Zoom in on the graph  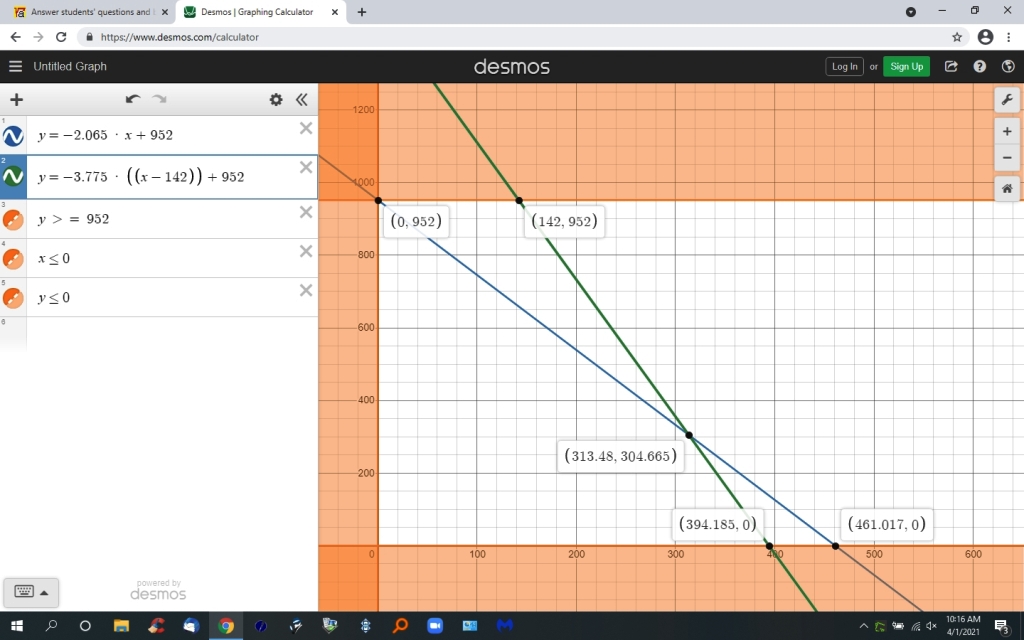pyautogui.click(x=1007, y=131)
